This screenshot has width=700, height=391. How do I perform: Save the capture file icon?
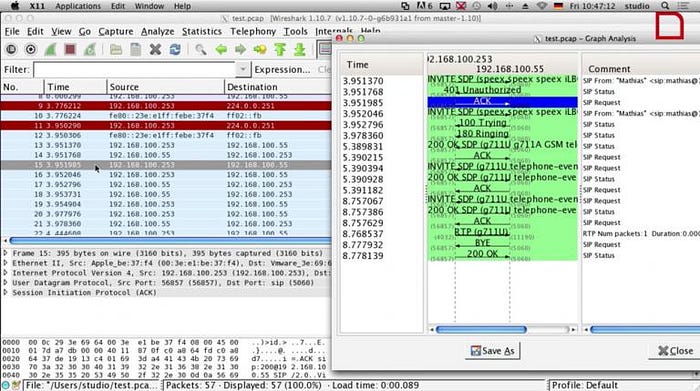tap(136, 49)
